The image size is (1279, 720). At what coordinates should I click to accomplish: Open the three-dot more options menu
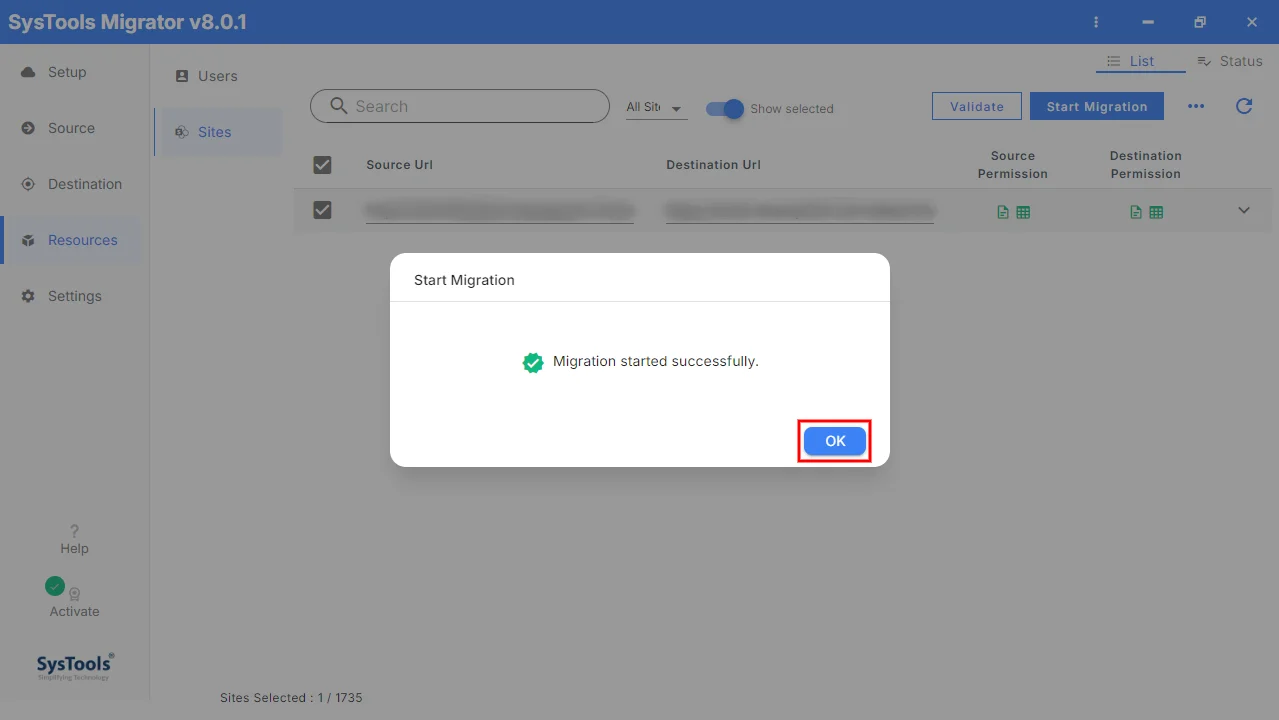[1196, 107]
